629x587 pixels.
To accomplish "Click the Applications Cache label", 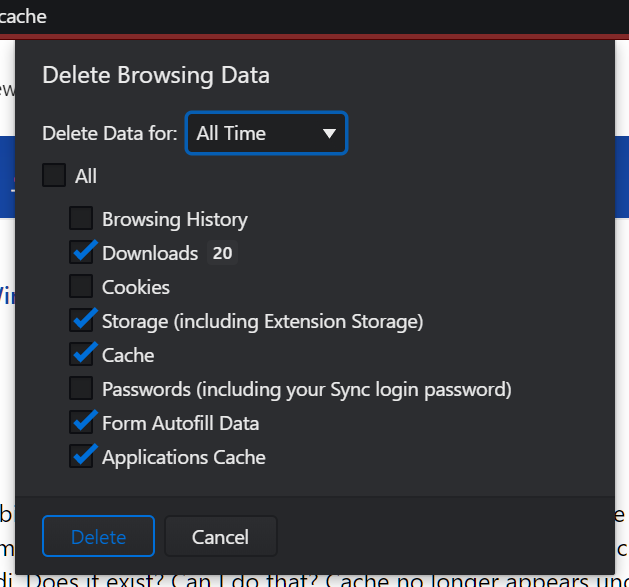I will (184, 458).
